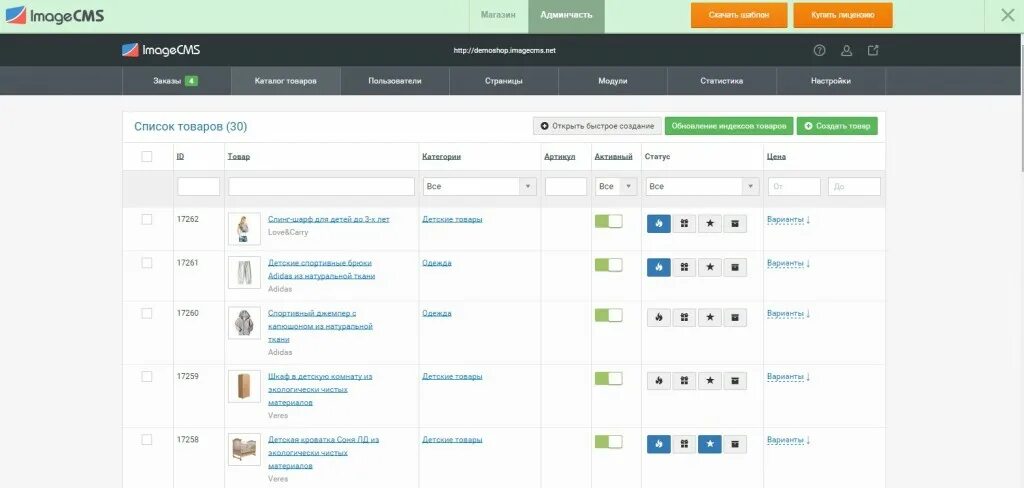Toggle gift status icon for product 17261

coord(684,267)
